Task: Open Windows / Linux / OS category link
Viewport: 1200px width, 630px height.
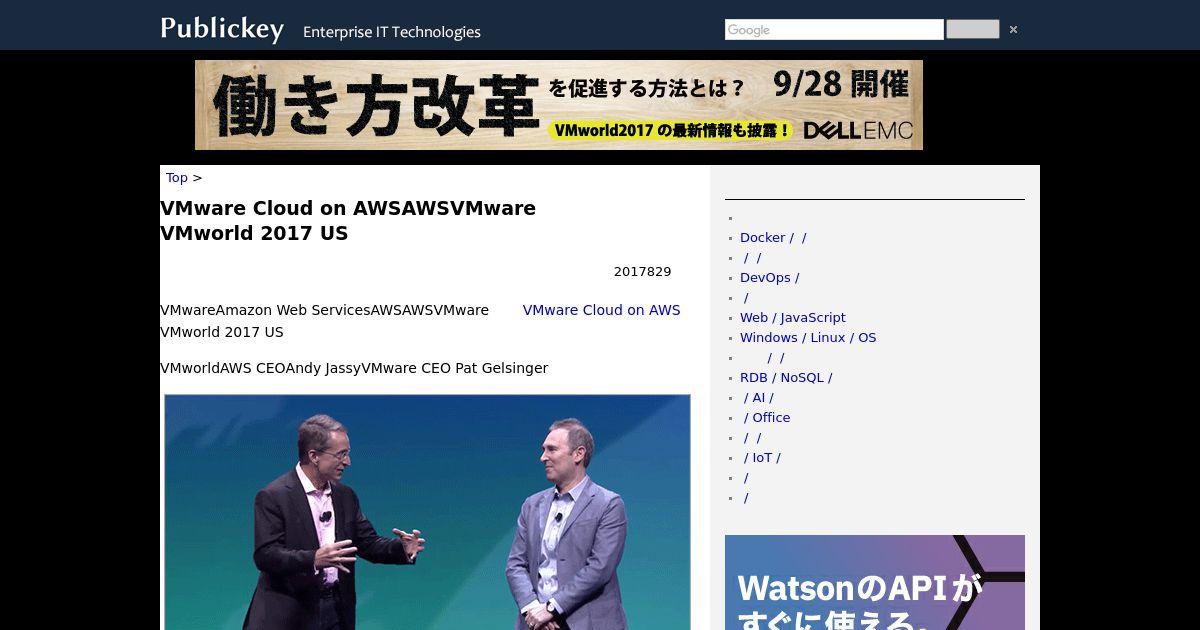Action: tap(808, 338)
